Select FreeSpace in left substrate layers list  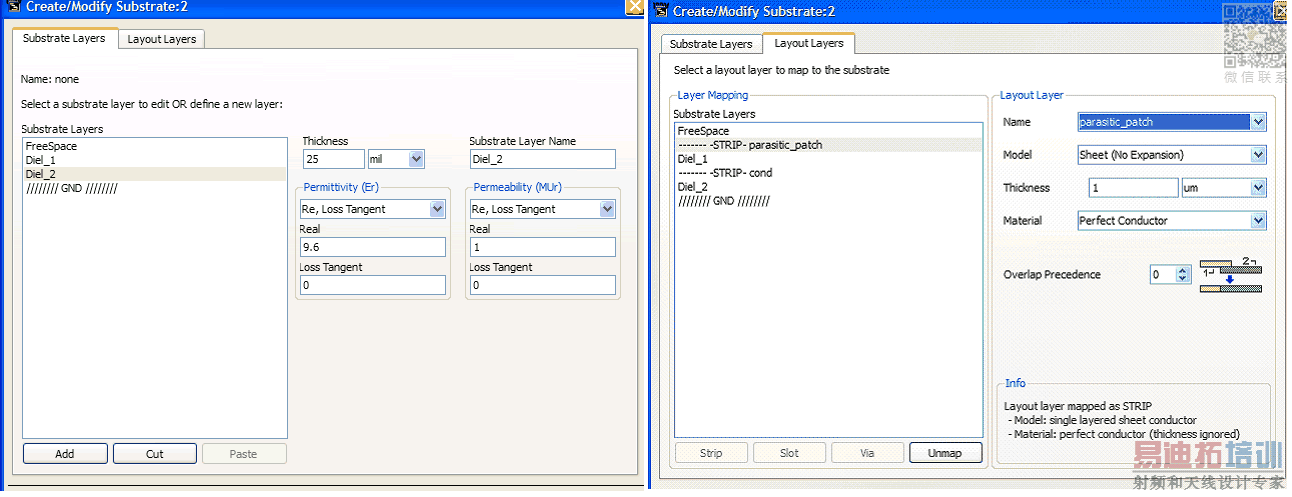pyautogui.click(x=154, y=146)
